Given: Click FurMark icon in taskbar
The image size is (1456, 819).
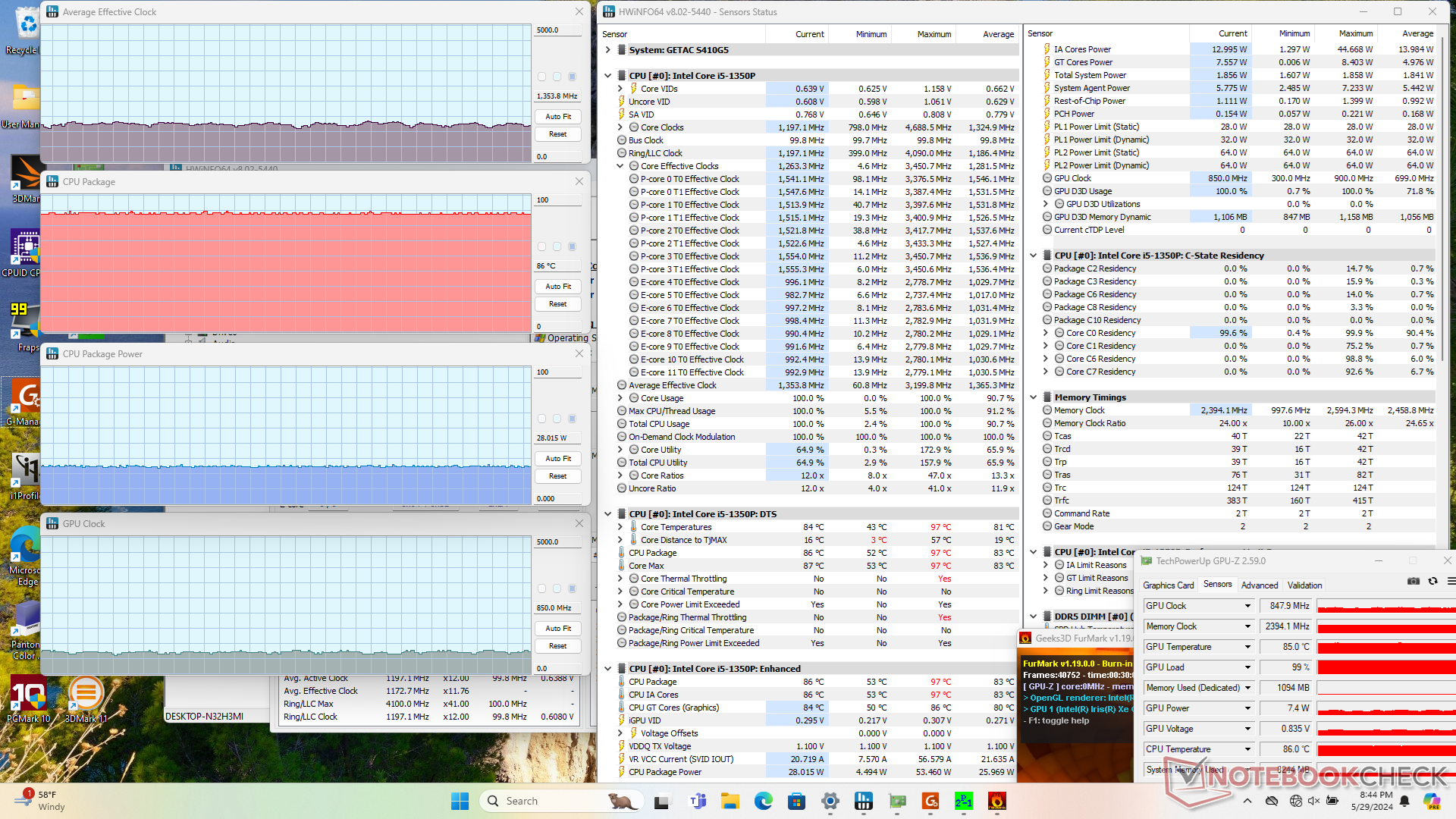Looking at the screenshot, I should pos(996,801).
